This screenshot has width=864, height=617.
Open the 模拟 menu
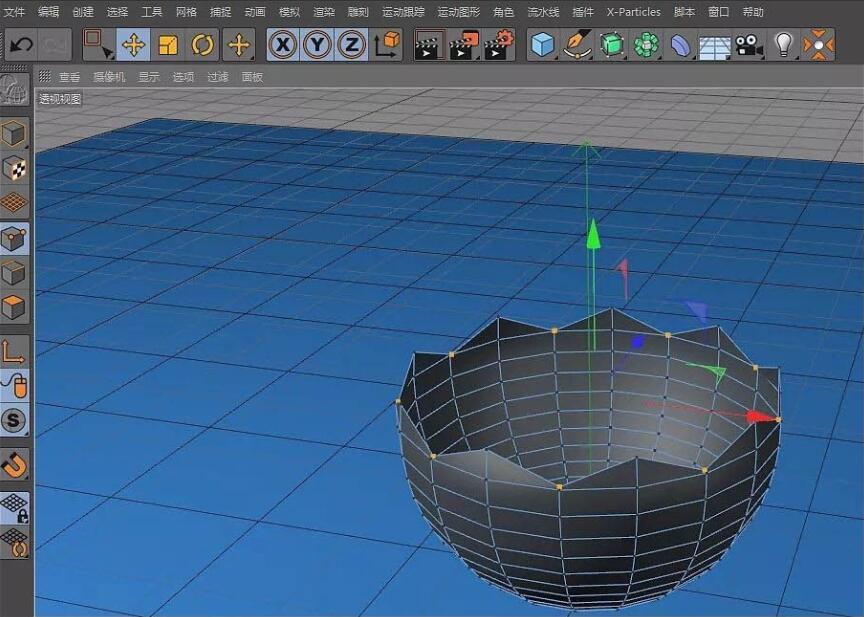289,12
